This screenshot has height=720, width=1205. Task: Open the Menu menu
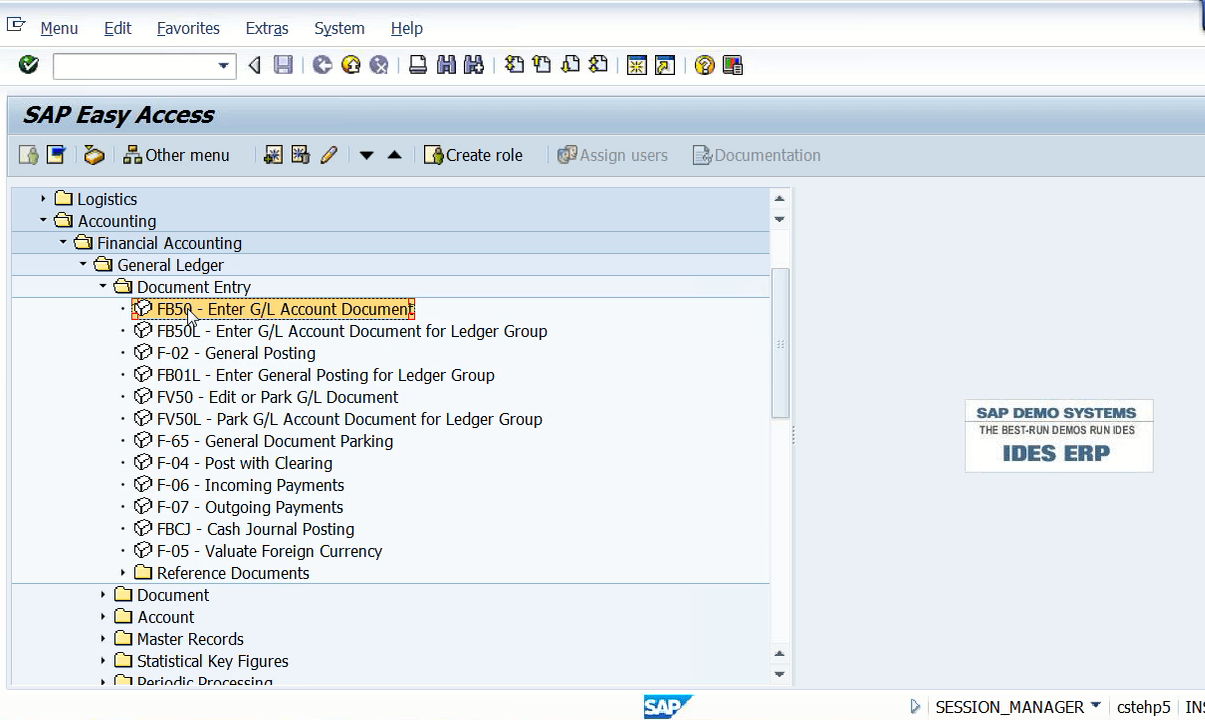pos(59,28)
